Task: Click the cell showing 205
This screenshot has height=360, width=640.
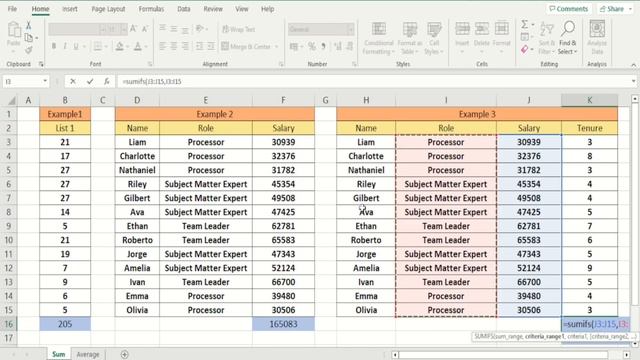Action: pyautogui.click(x=65, y=324)
